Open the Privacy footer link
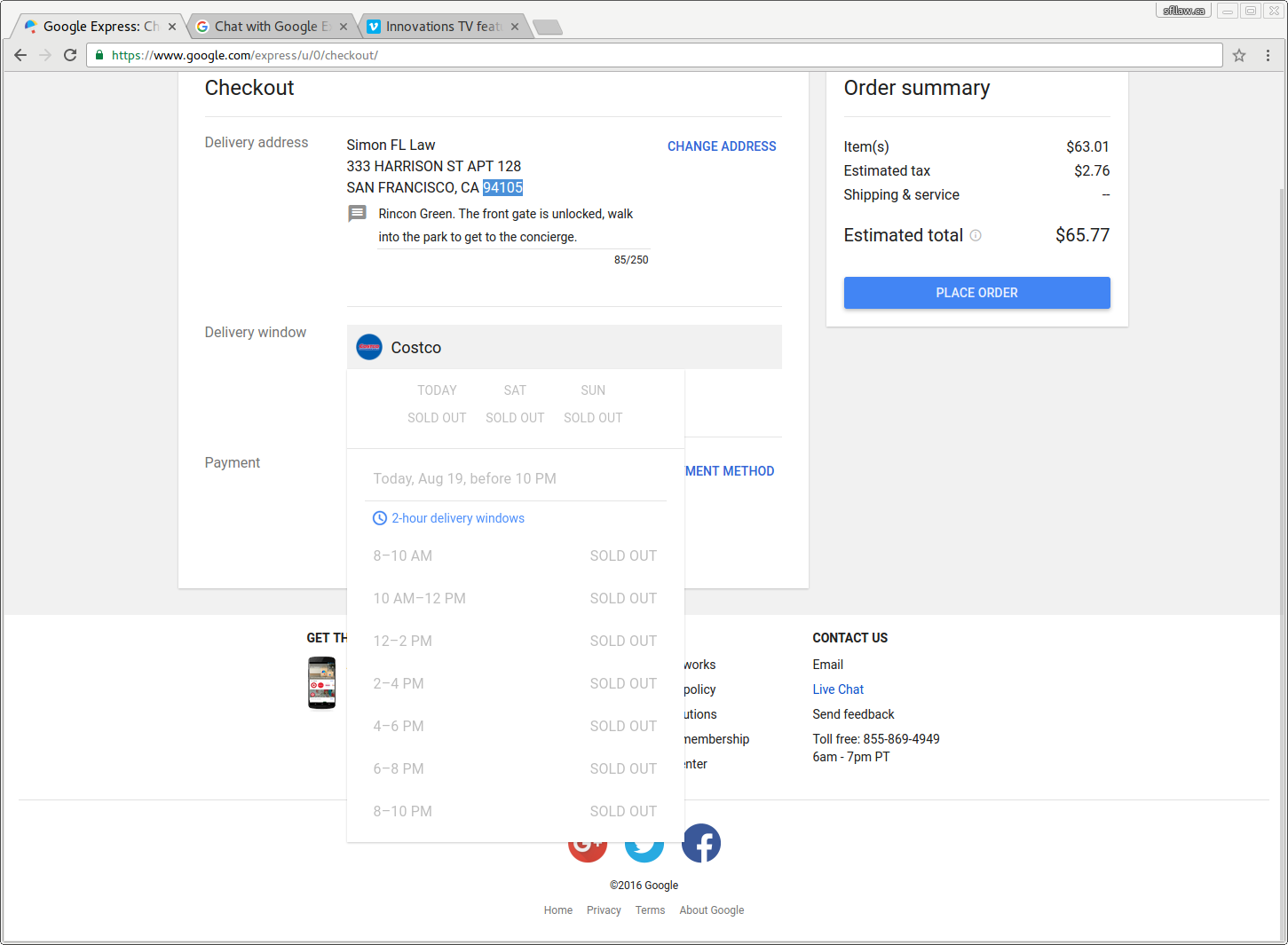This screenshot has height=945, width=1288. pos(604,910)
